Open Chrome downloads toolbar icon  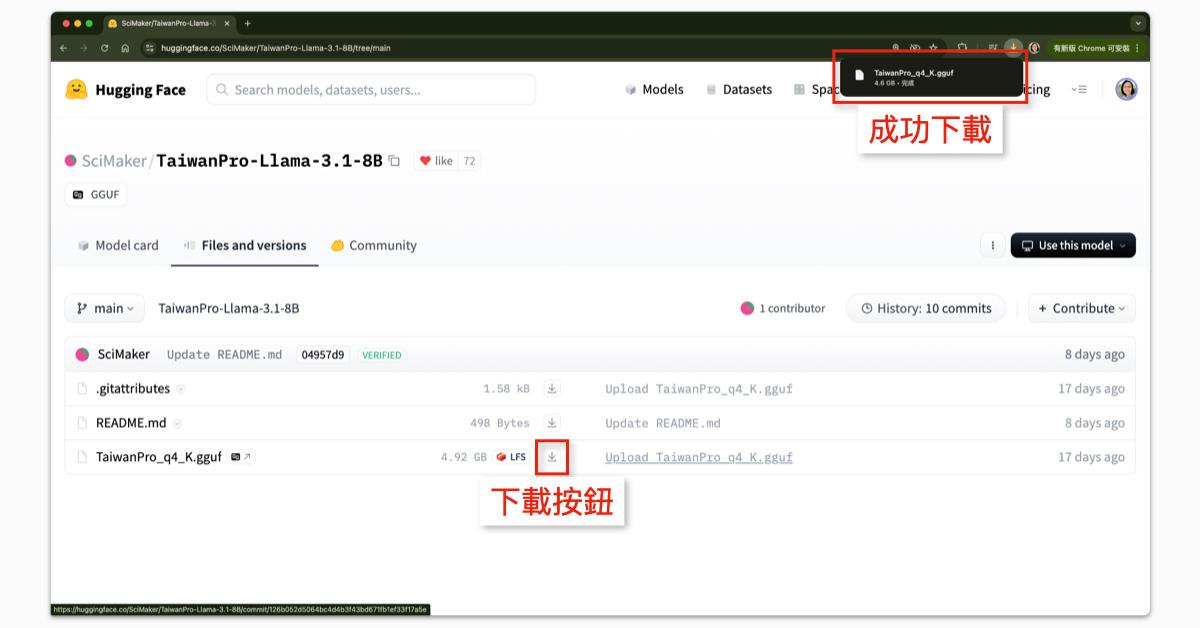point(1014,47)
